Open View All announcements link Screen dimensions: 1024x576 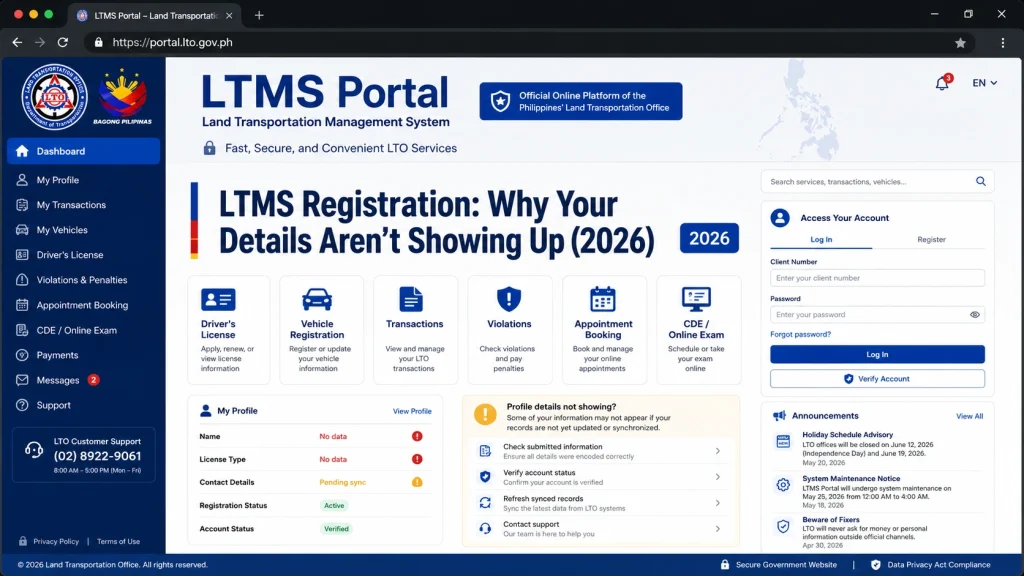click(x=969, y=416)
